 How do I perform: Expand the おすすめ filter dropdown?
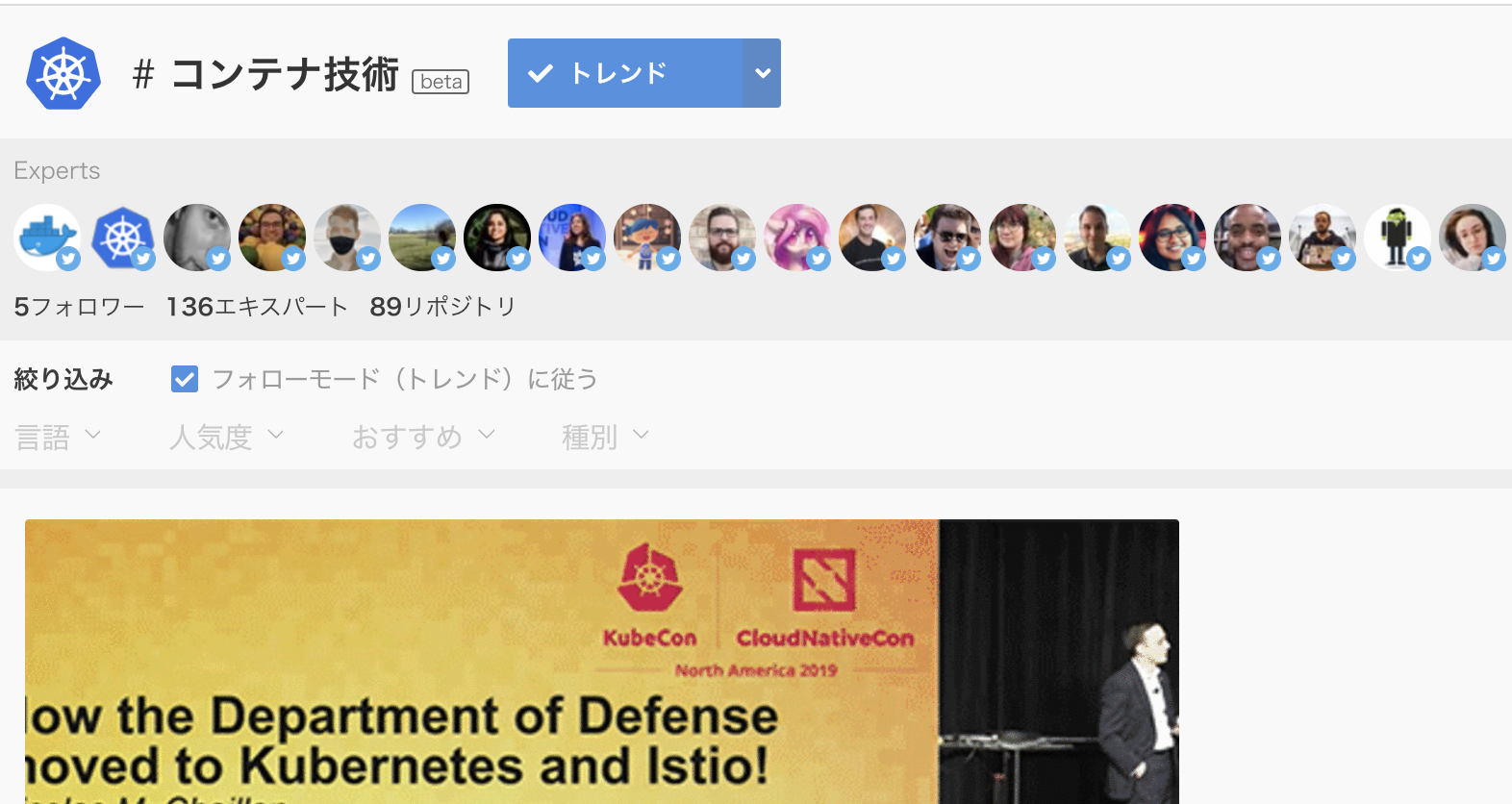click(423, 438)
